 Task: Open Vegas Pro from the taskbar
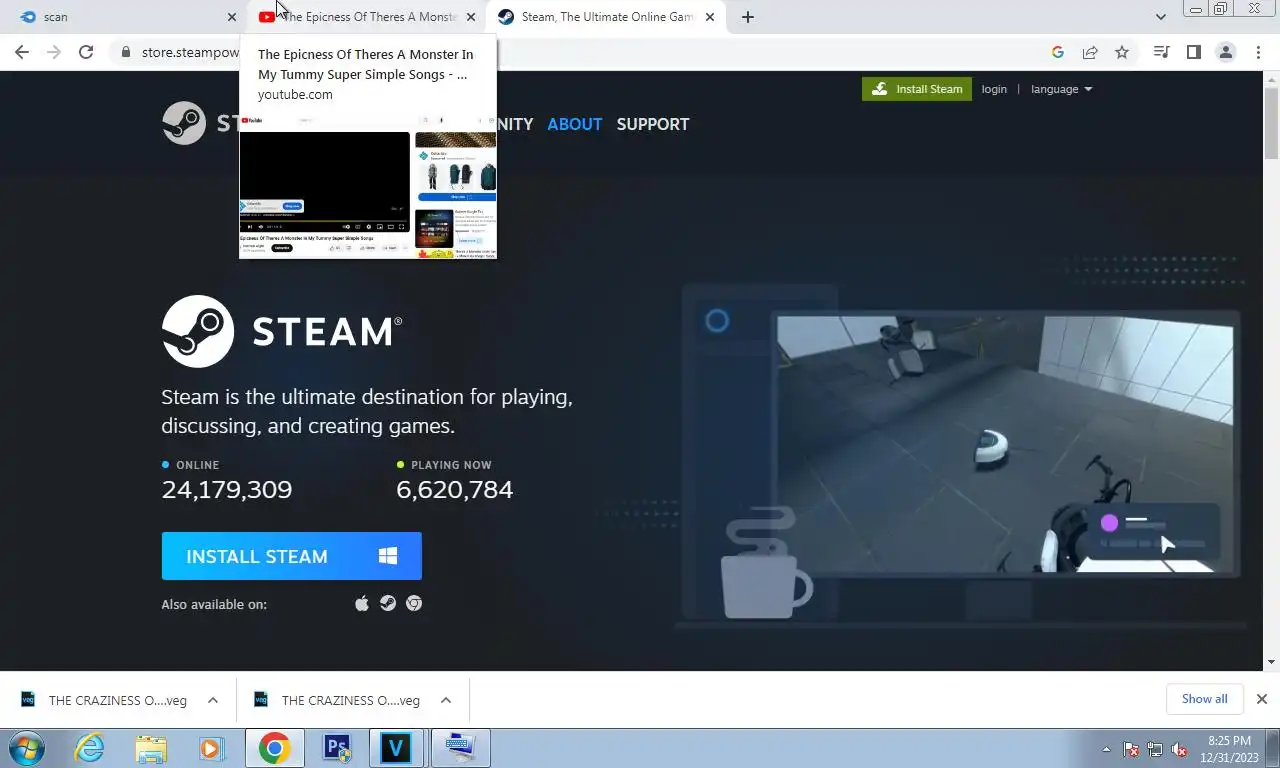(x=397, y=748)
